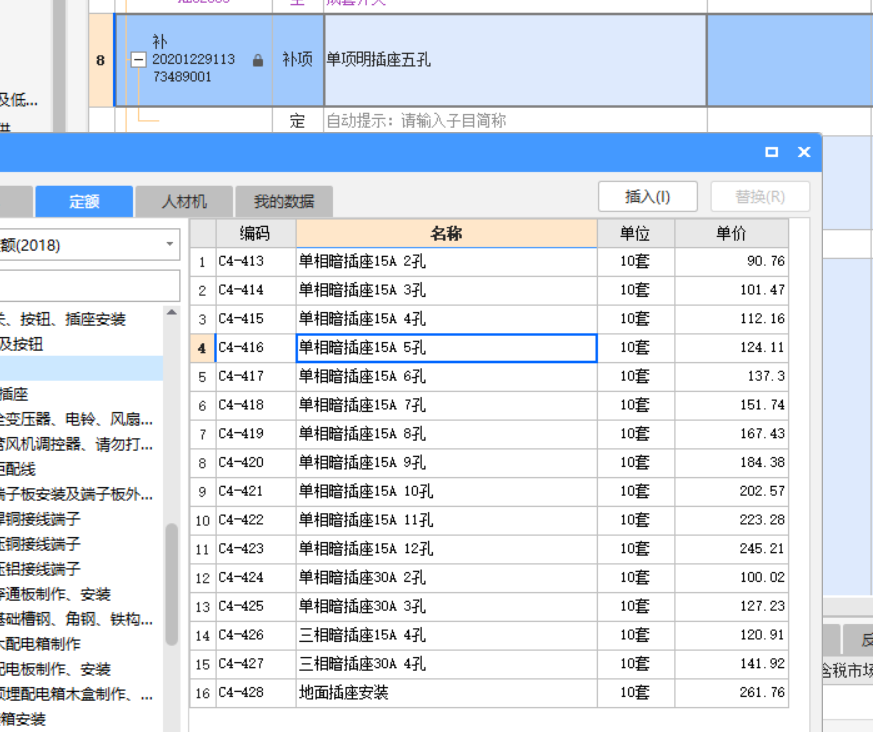Click the 替换(R) button
This screenshot has width=873, height=732.
click(x=760, y=196)
